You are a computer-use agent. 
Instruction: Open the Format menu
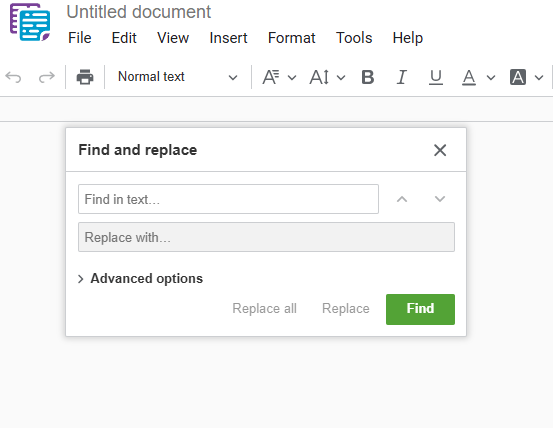pyautogui.click(x=291, y=38)
